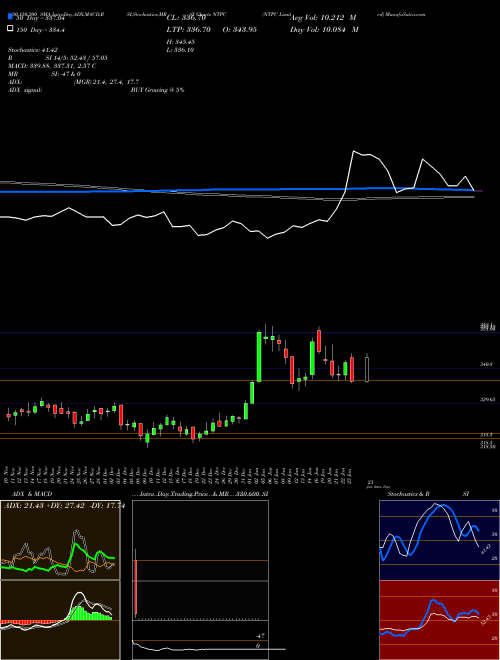Click the 'ADX & MACD' panel title
Viewport: 500px width, 660px height.
(x=32, y=494)
